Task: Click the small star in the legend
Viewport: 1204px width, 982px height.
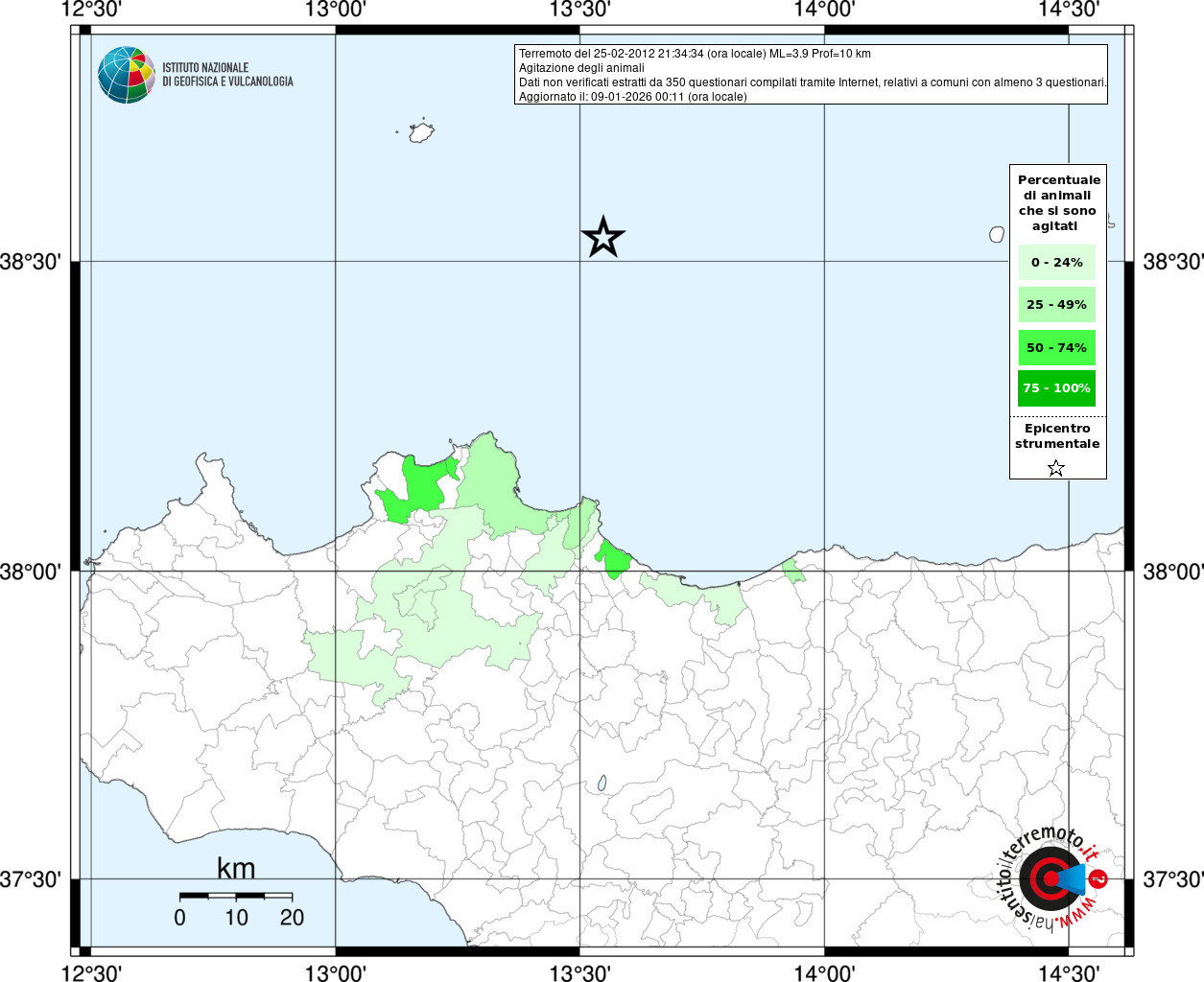Action: pyautogui.click(x=1056, y=468)
